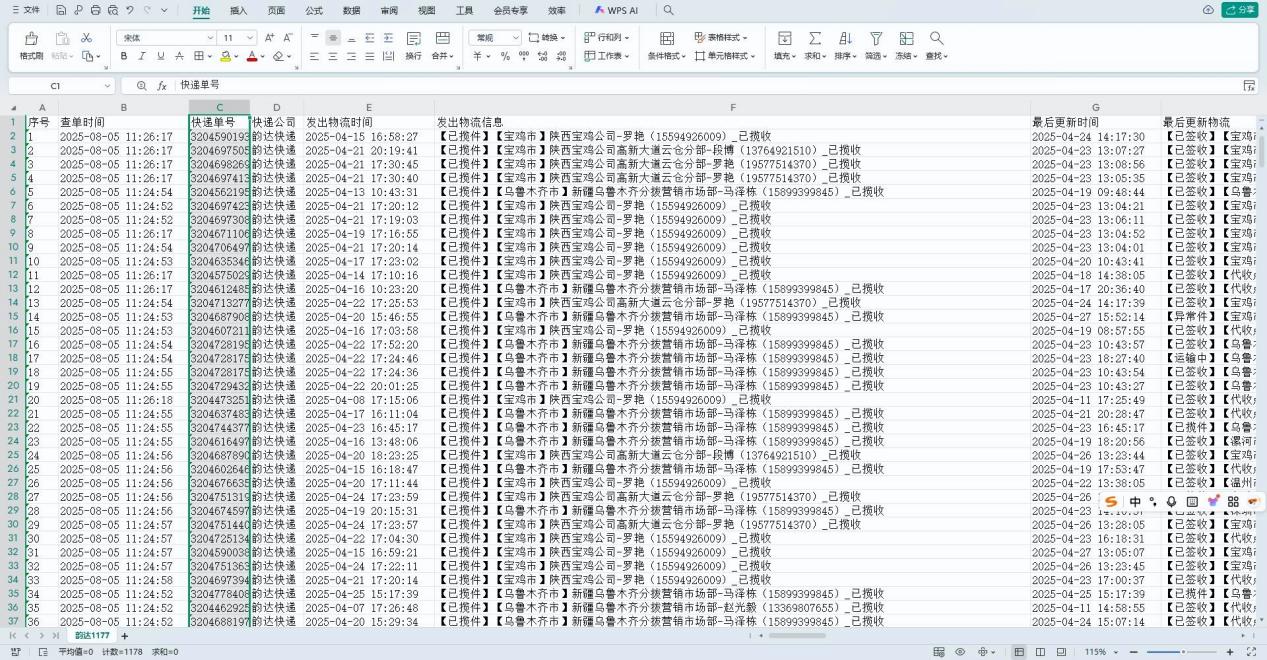The image size is (1267, 660).
Task: Open the WPS AI panel
Action: click(616, 10)
